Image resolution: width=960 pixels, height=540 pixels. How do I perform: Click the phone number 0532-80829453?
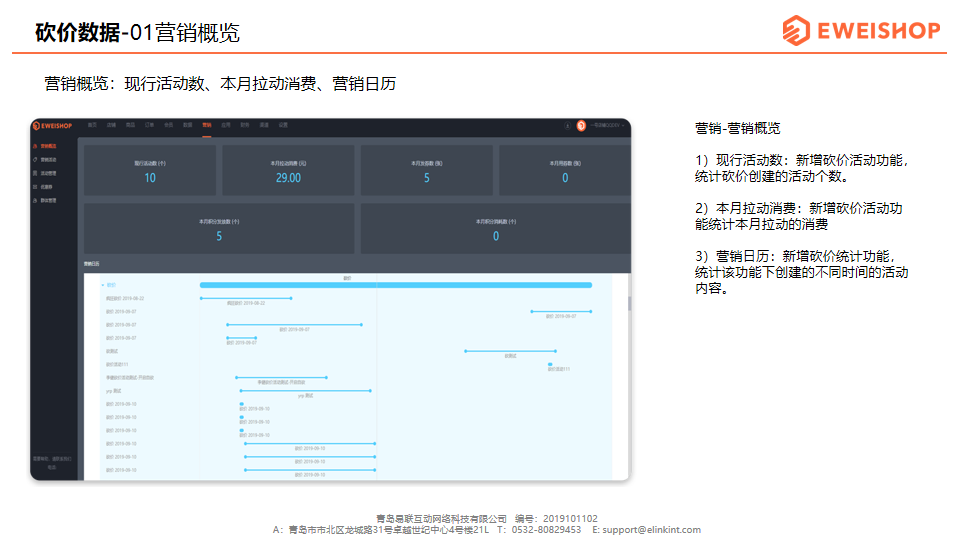(x=546, y=530)
